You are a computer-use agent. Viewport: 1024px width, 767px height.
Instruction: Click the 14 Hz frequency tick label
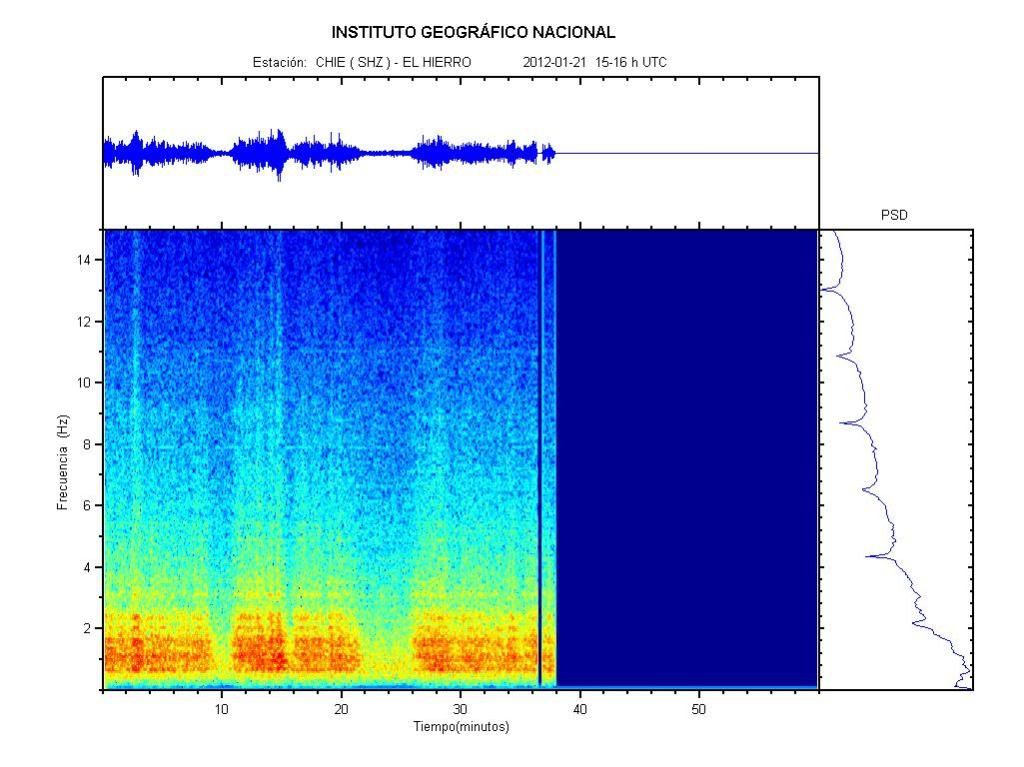tap(85, 260)
